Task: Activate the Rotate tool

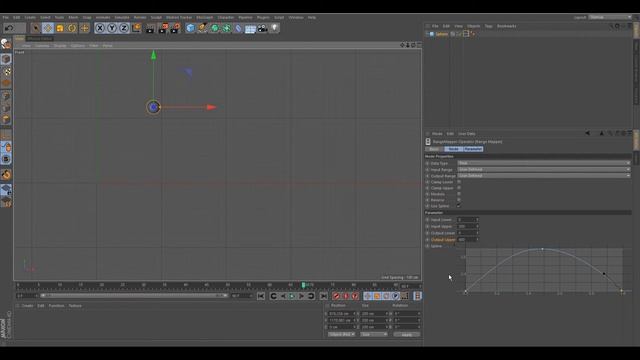Action: click(72, 28)
